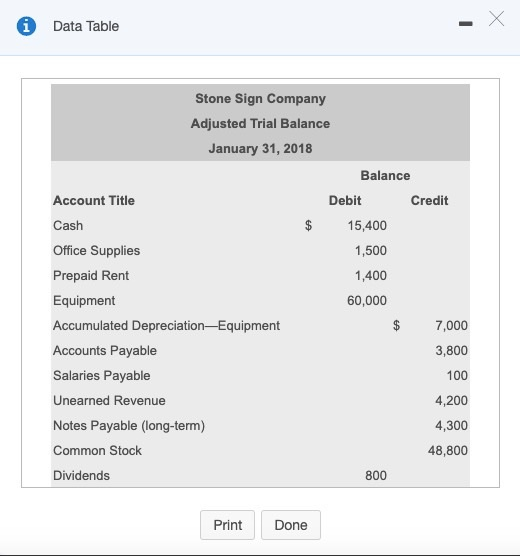Select the 'Prepaid Rent' account label
The image size is (520, 556).
pos(91,276)
